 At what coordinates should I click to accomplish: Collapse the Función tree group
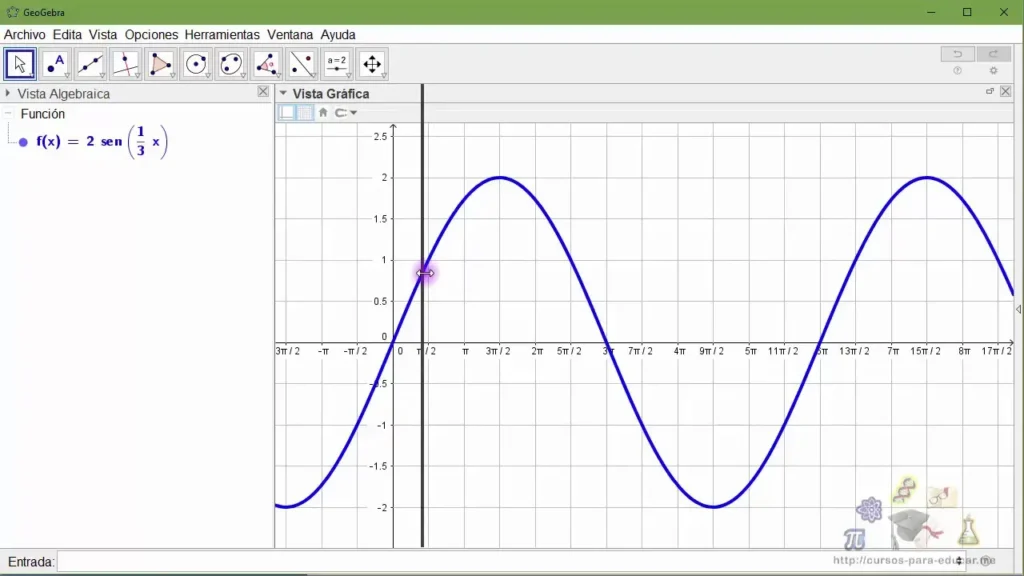[x=9, y=114]
